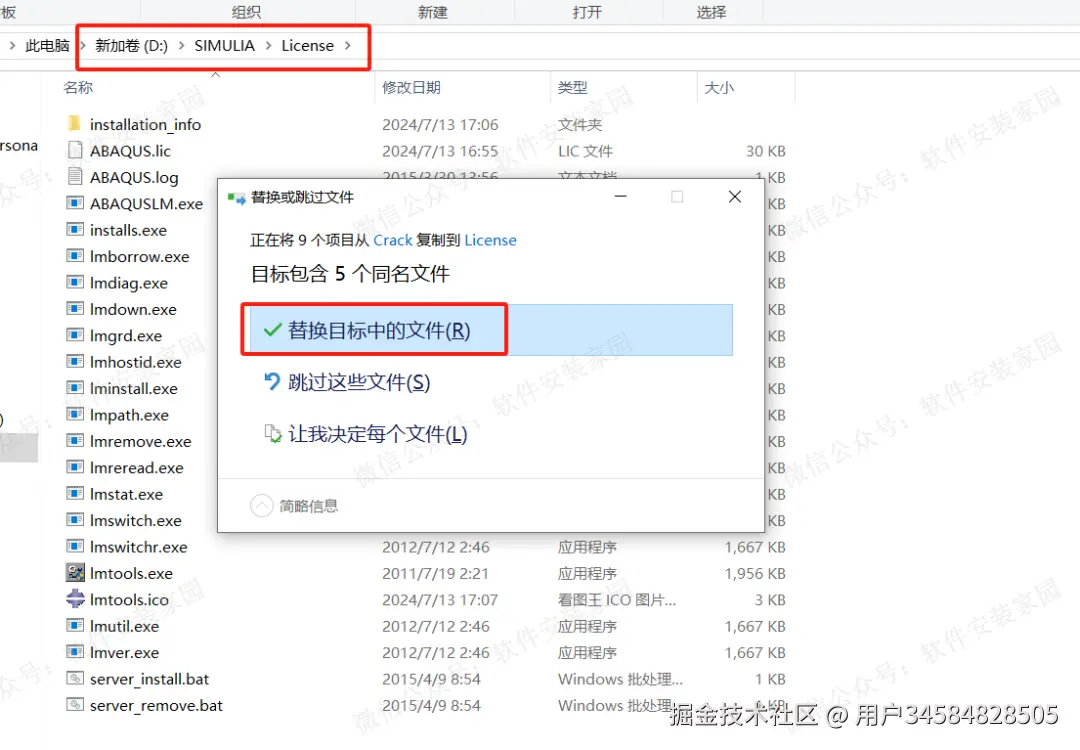This screenshot has width=1080, height=750.
Task: Open the Crack source folder link
Action: coord(393,240)
